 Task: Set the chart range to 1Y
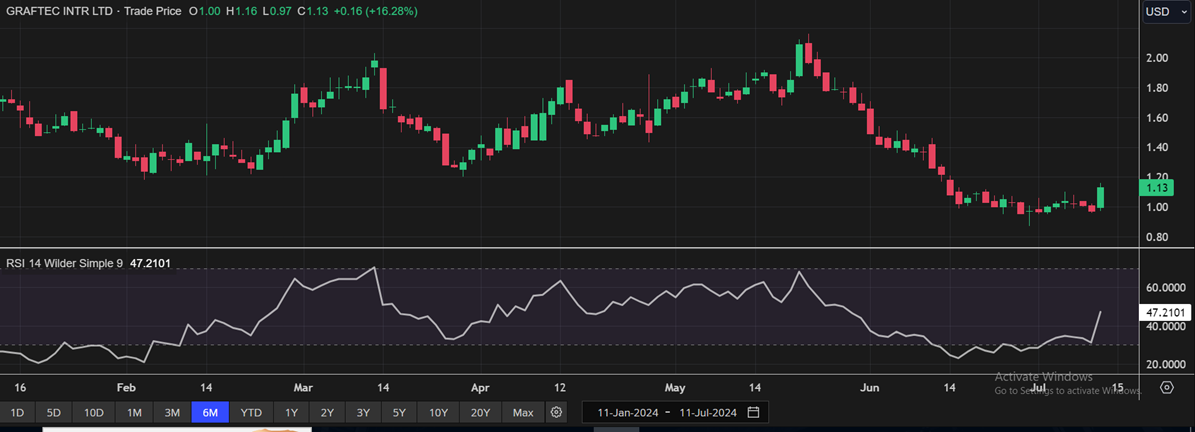tap(291, 412)
